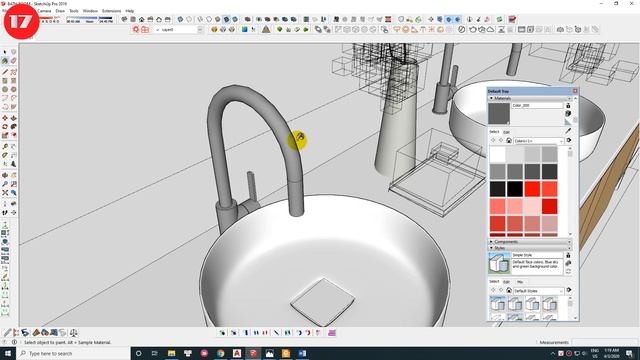640x360 pixels.
Task: Open the layer dropdown in toolbar
Action: click(x=200, y=29)
